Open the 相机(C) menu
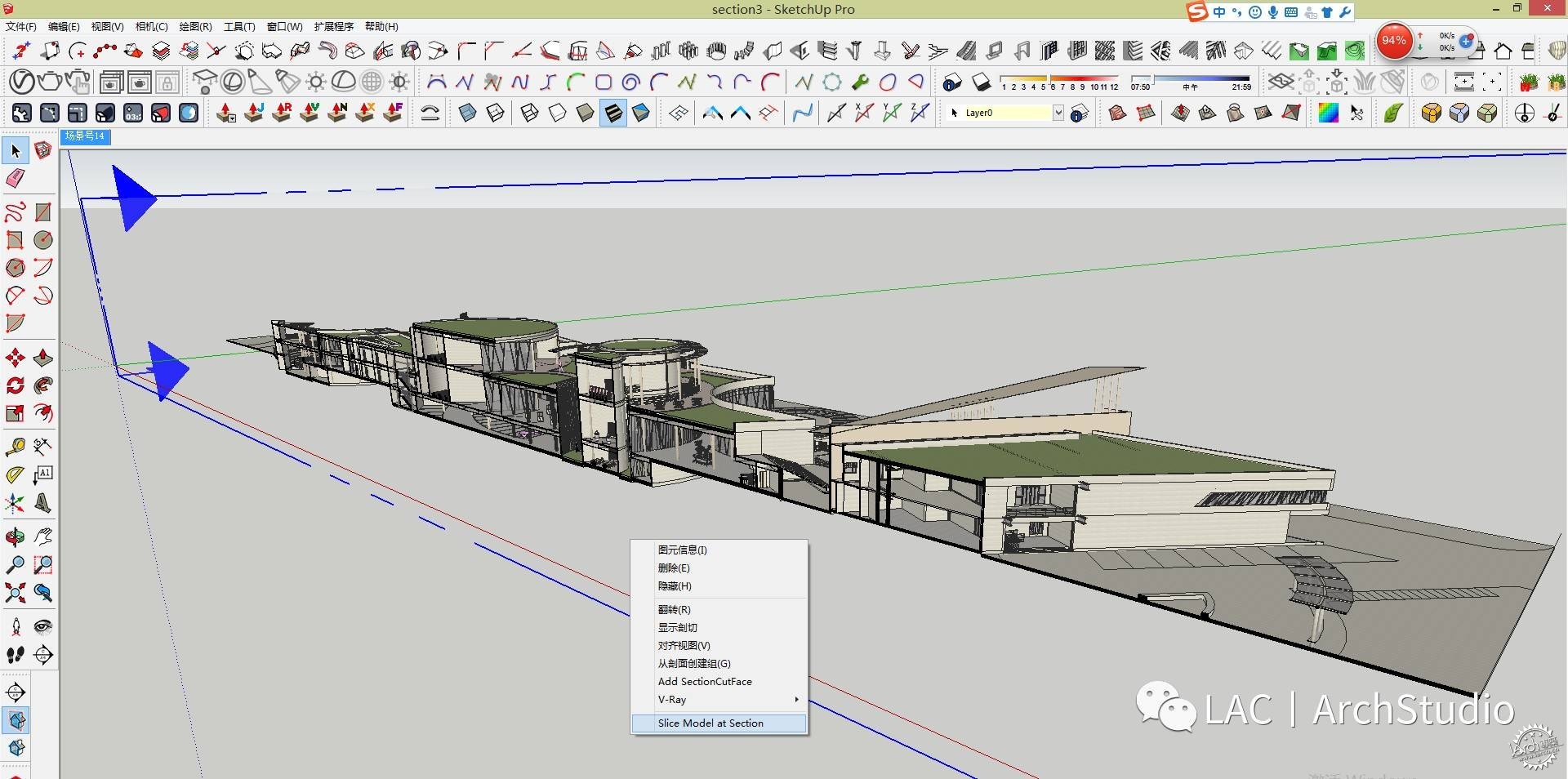The width and height of the screenshot is (1568, 779). pyautogui.click(x=151, y=26)
